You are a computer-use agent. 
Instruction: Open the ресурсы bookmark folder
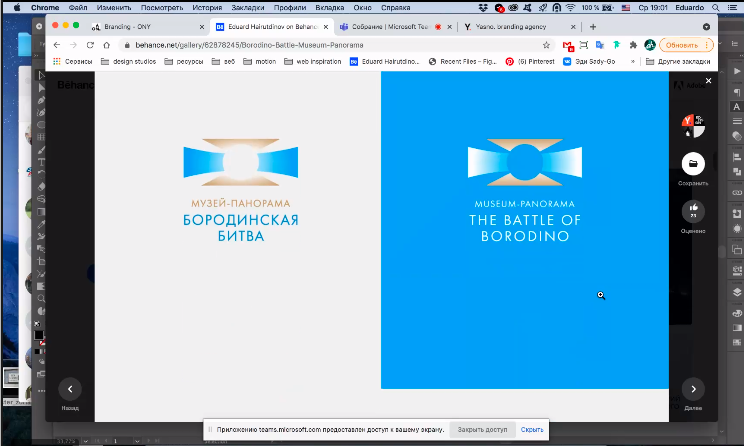[184, 61]
